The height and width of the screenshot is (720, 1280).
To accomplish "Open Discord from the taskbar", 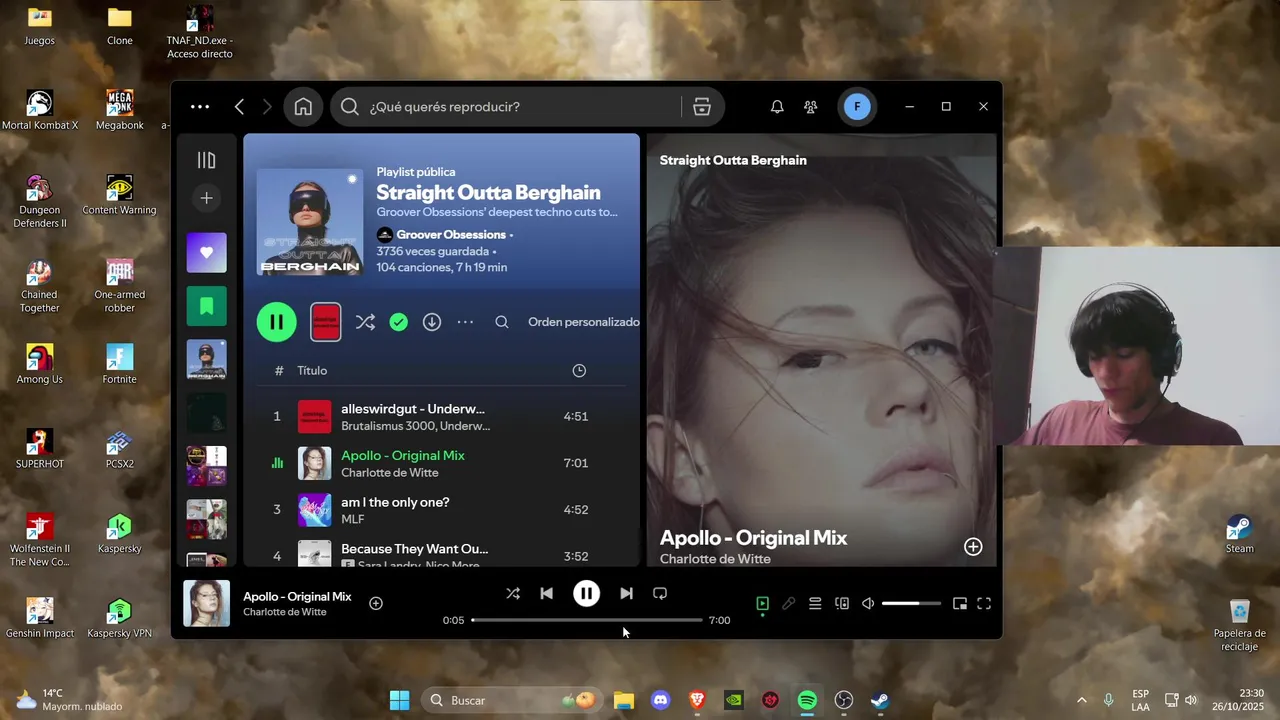I will 660,700.
